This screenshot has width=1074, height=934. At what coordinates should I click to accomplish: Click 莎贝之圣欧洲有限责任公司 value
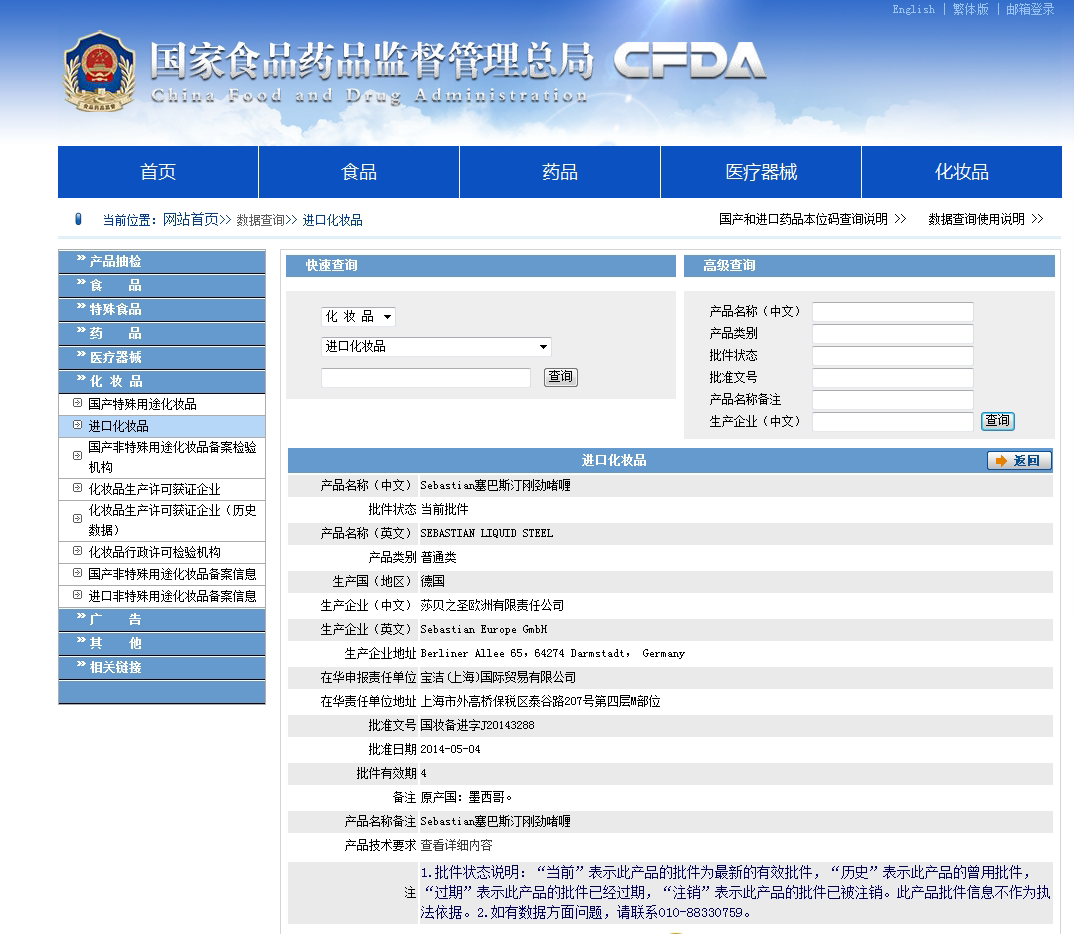492,605
